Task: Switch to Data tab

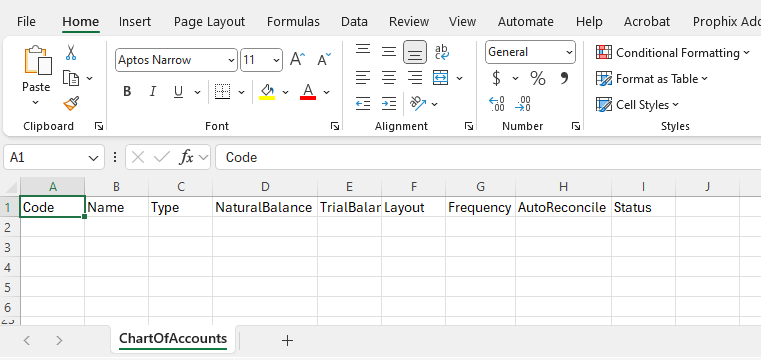Action: pyautogui.click(x=354, y=22)
